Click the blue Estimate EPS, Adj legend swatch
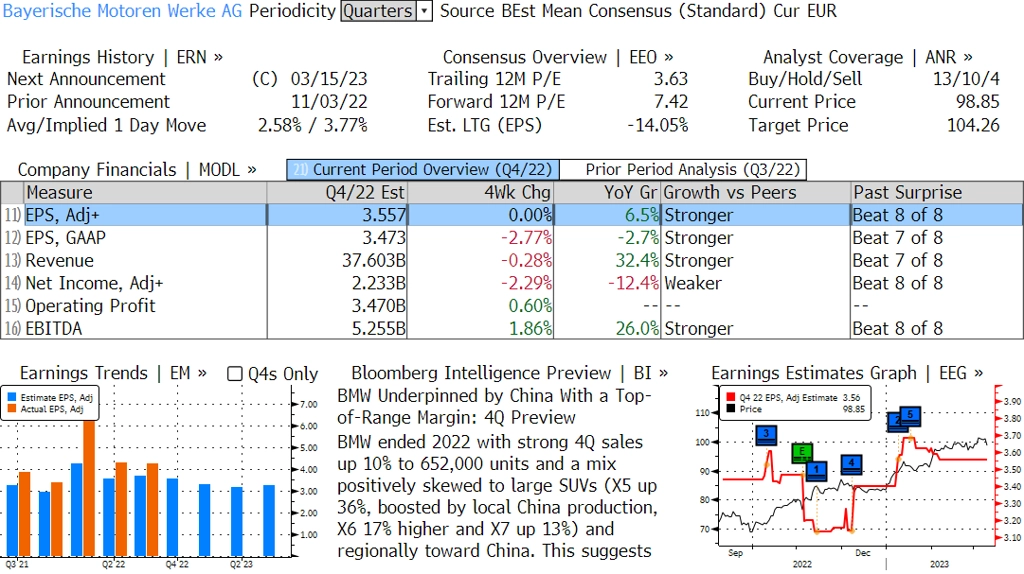Screen dimensions: 1024x574 coord(12,397)
